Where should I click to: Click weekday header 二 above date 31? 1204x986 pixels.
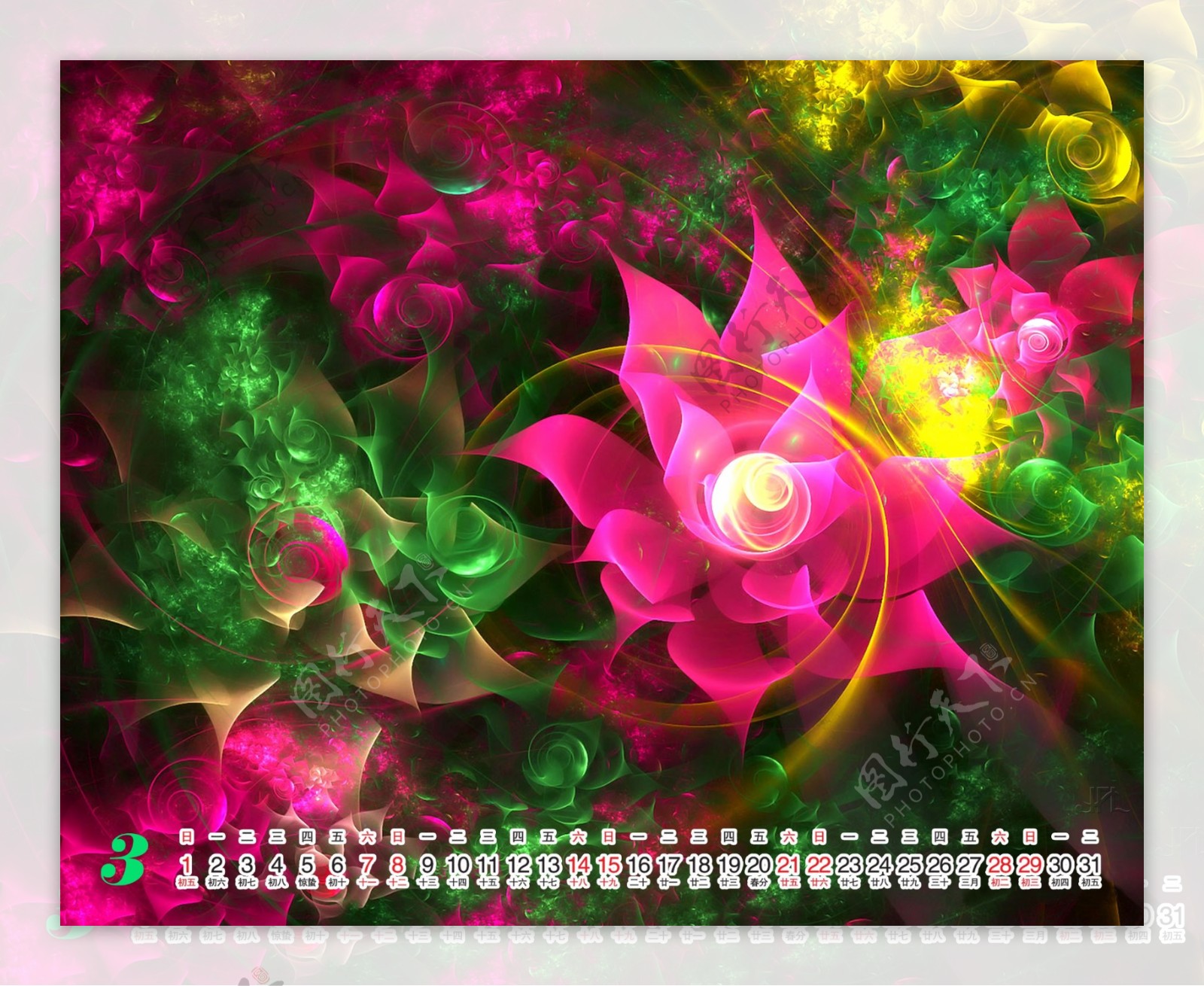[x=1090, y=836]
